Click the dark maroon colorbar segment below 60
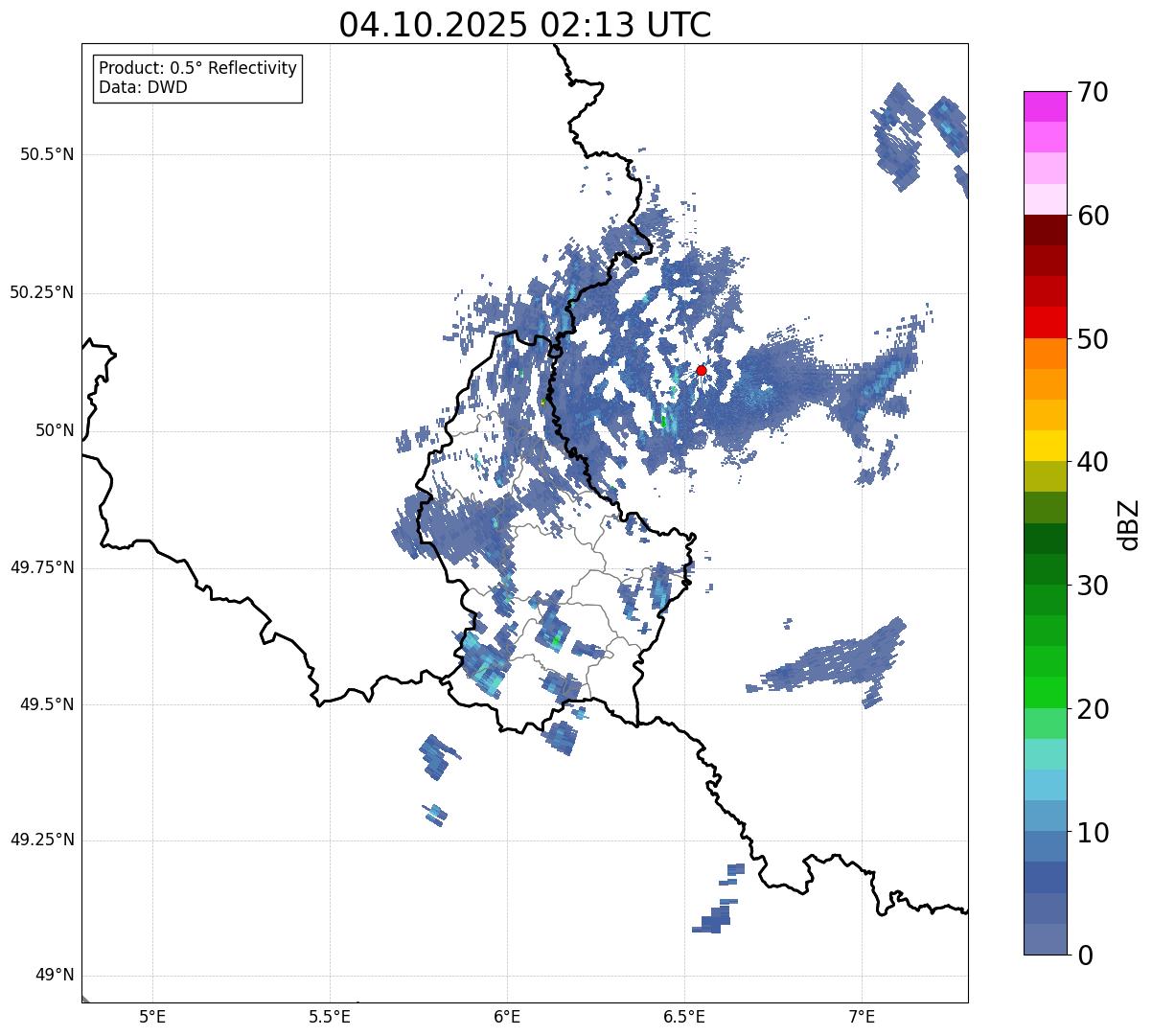Image resolution: width=1152 pixels, height=1036 pixels. pos(1046,230)
